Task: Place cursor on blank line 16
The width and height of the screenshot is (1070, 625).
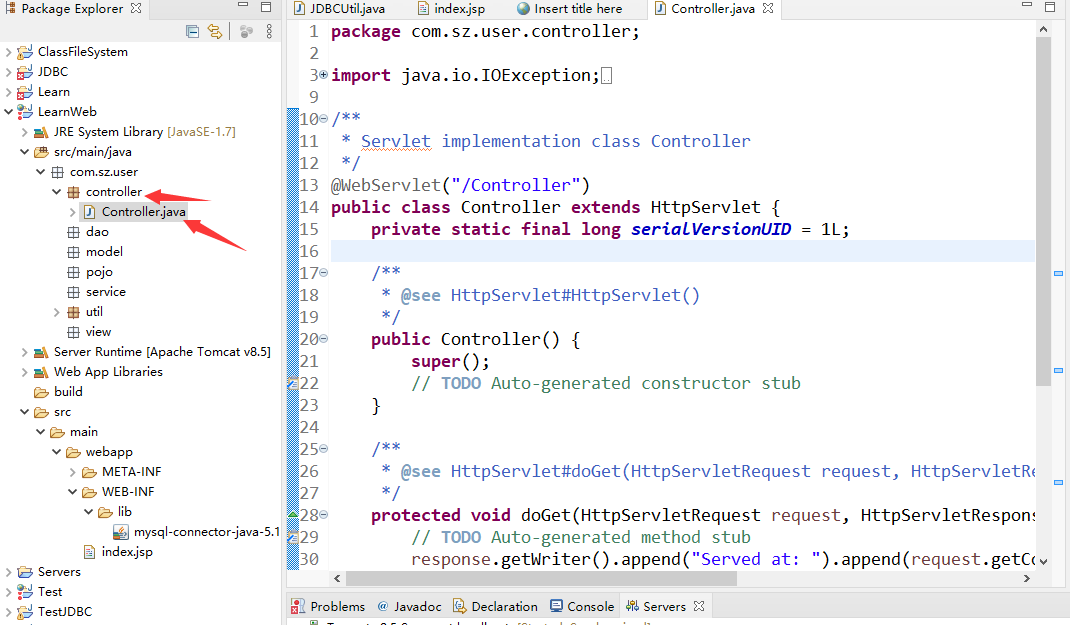Action: tap(682, 251)
